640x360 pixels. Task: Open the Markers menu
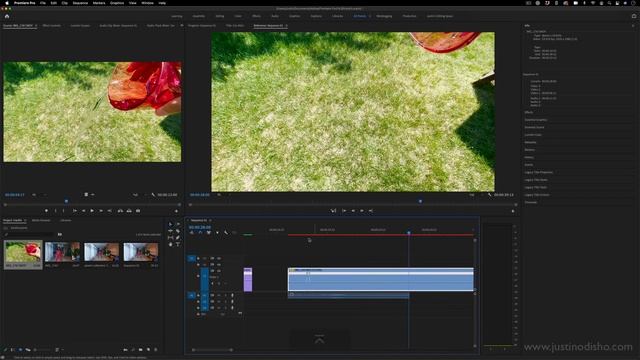(99, 3)
